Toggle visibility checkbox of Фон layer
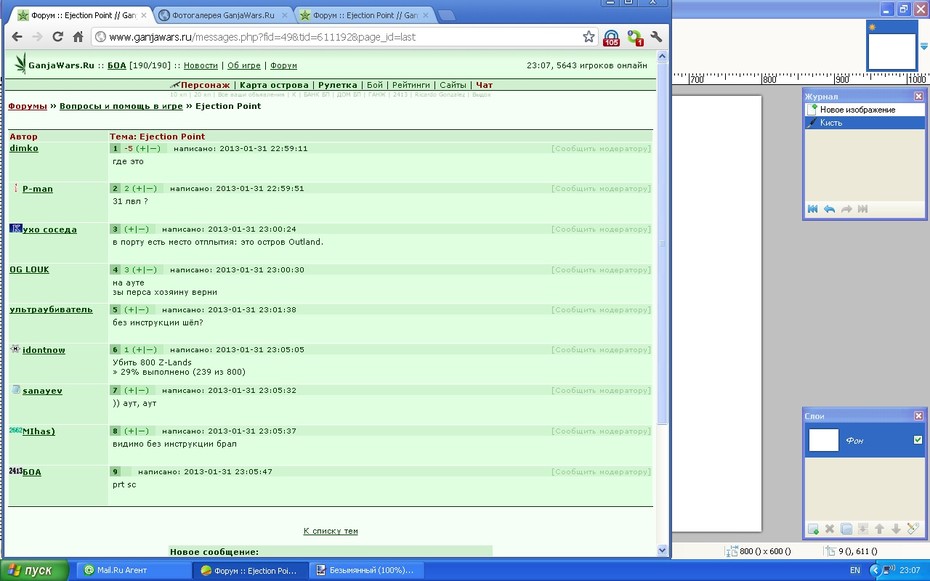The height and width of the screenshot is (581, 930). coord(918,440)
